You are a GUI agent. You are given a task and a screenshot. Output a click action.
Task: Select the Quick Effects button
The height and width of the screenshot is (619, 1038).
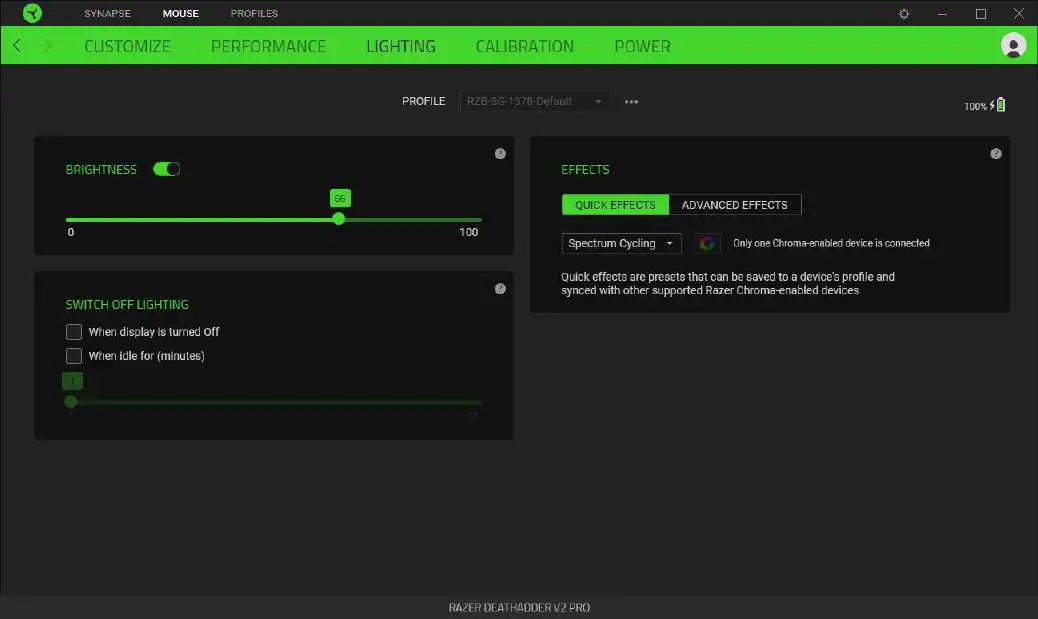[x=615, y=204]
